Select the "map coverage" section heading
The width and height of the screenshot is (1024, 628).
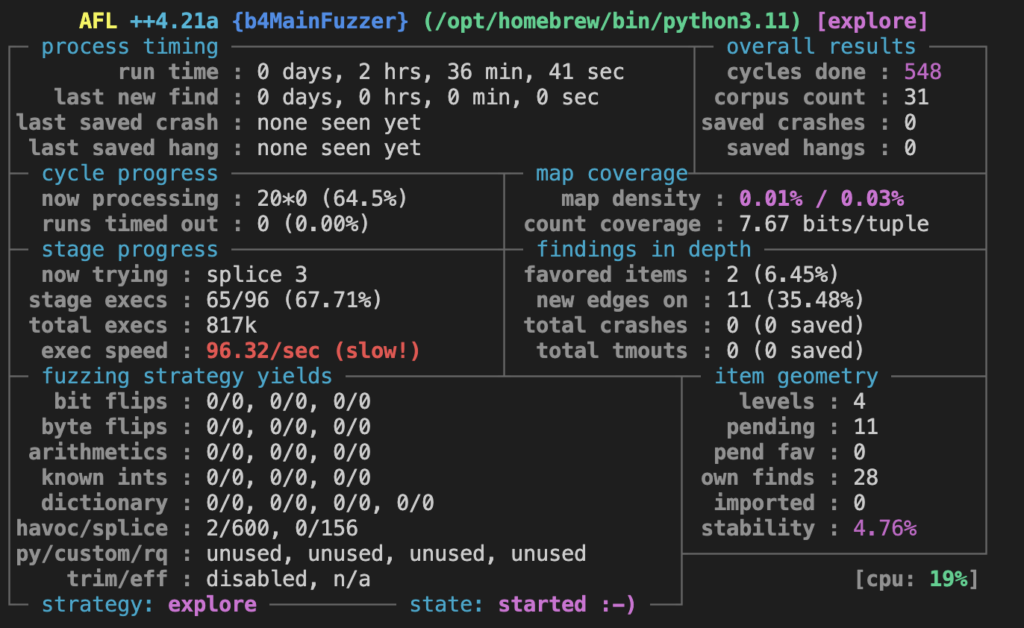tap(611, 174)
